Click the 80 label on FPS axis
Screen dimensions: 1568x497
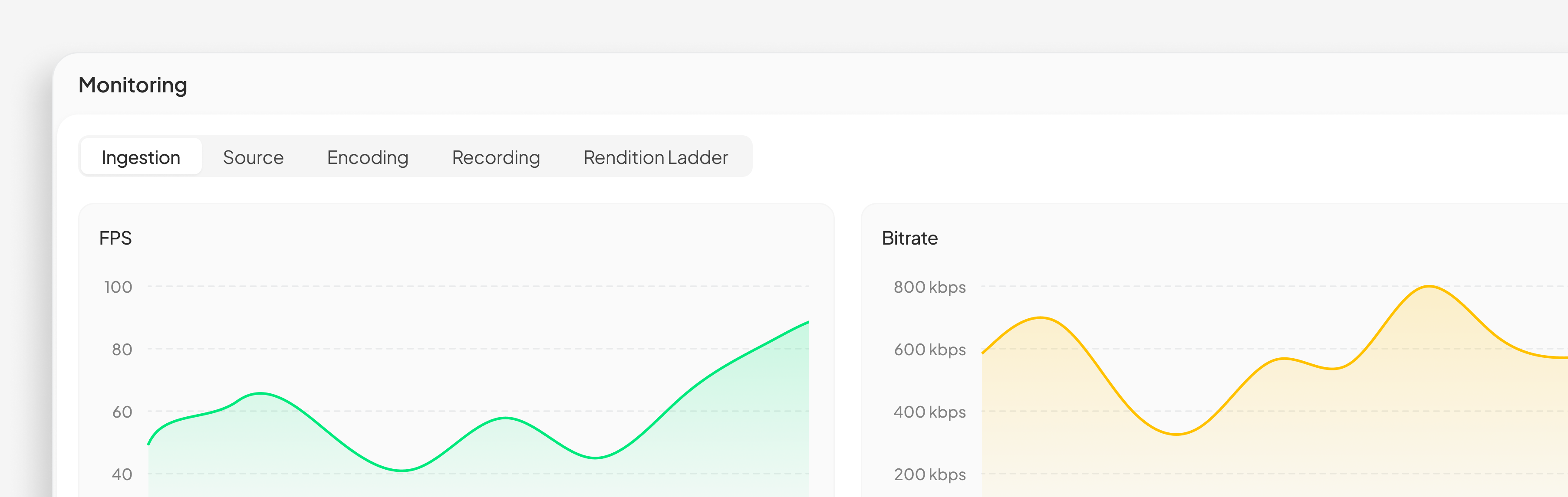pos(122,349)
